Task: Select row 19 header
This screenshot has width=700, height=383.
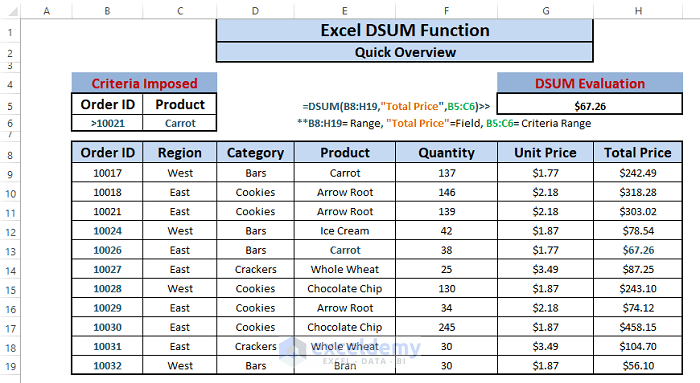Action: click(10, 366)
